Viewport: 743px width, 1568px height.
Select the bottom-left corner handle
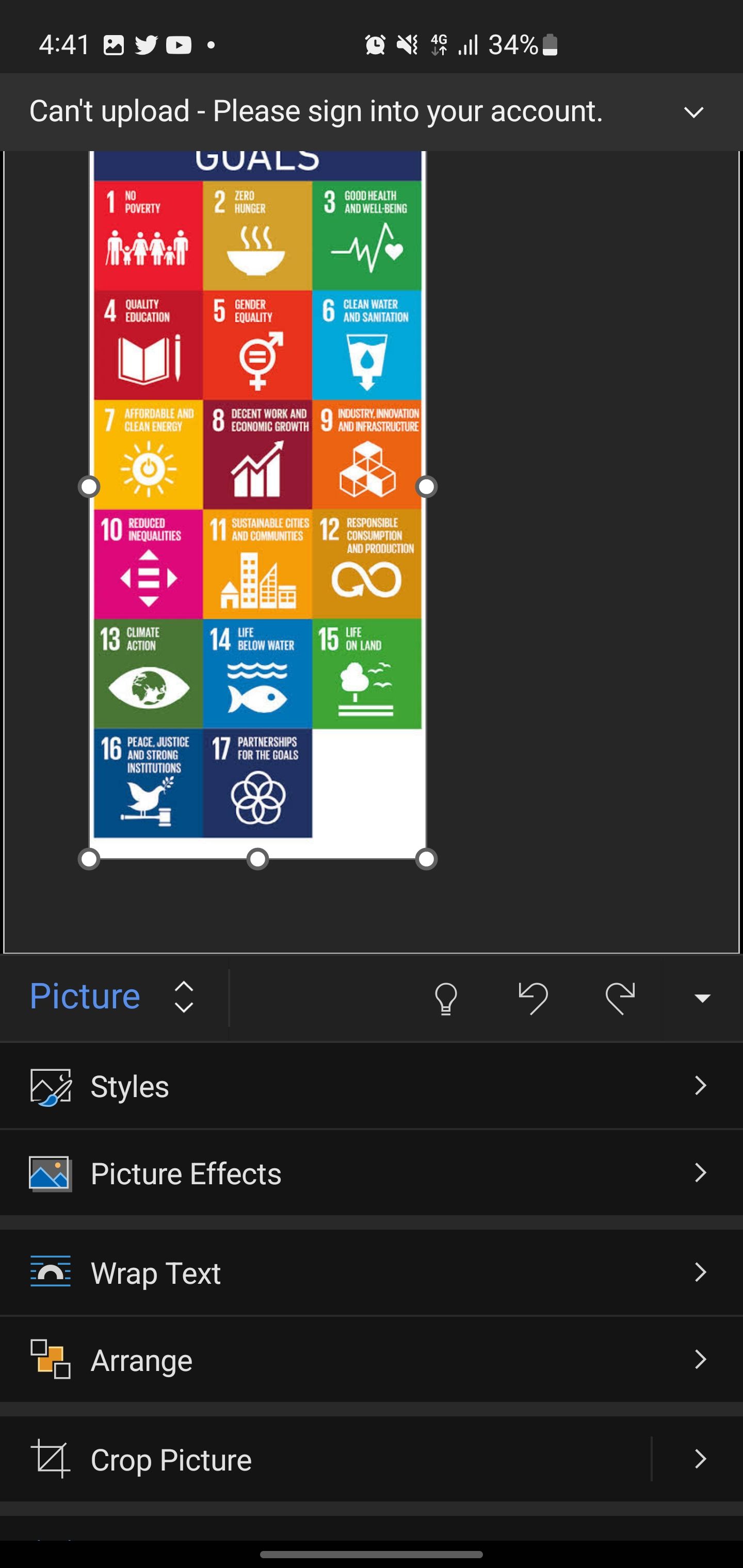click(89, 859)
